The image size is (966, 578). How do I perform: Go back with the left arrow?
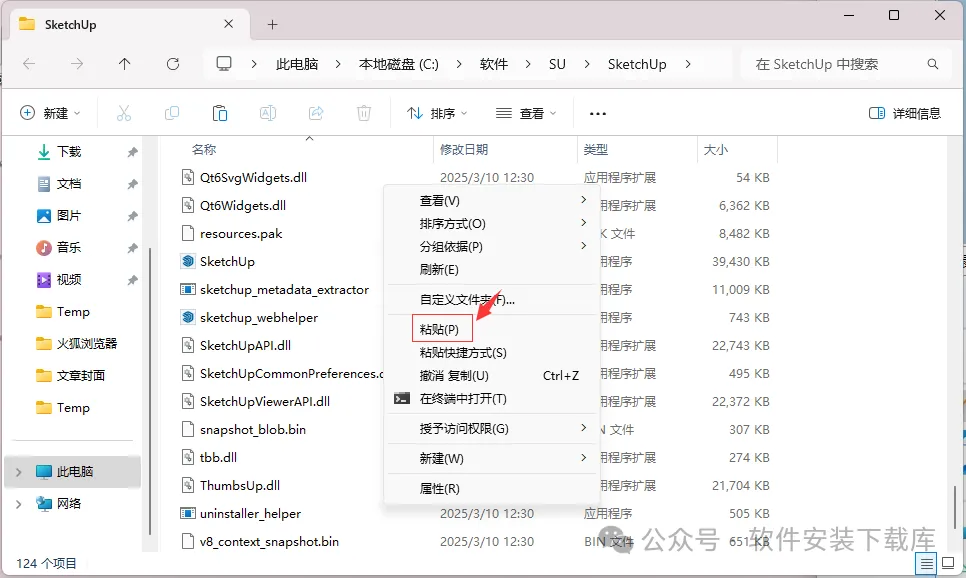[x=29, y=64]
